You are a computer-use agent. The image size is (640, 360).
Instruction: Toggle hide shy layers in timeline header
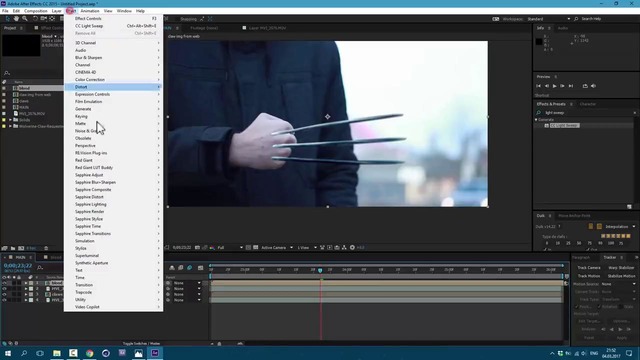(172, 268)
